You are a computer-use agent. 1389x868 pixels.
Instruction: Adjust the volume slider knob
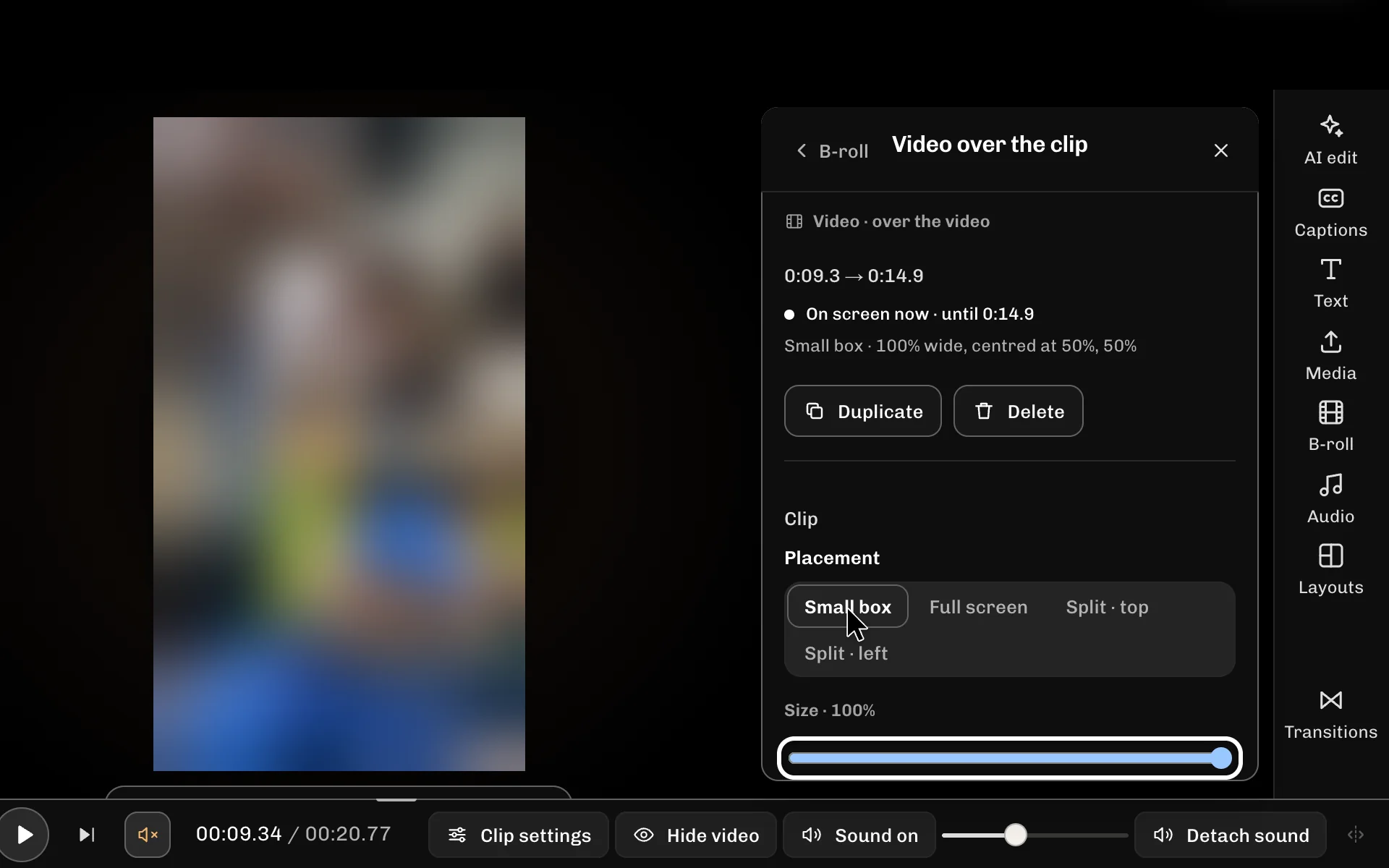(x=1016, y=835)
